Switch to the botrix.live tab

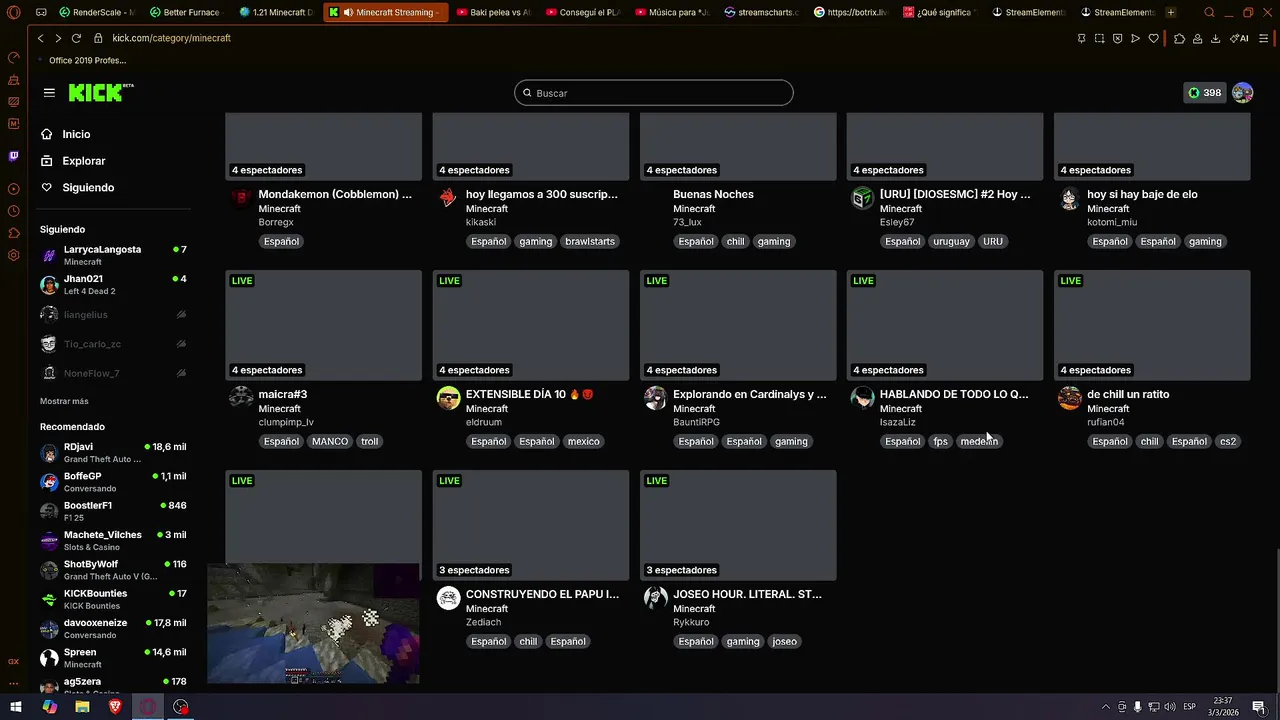pyautogui.click(x=851, y=12)
